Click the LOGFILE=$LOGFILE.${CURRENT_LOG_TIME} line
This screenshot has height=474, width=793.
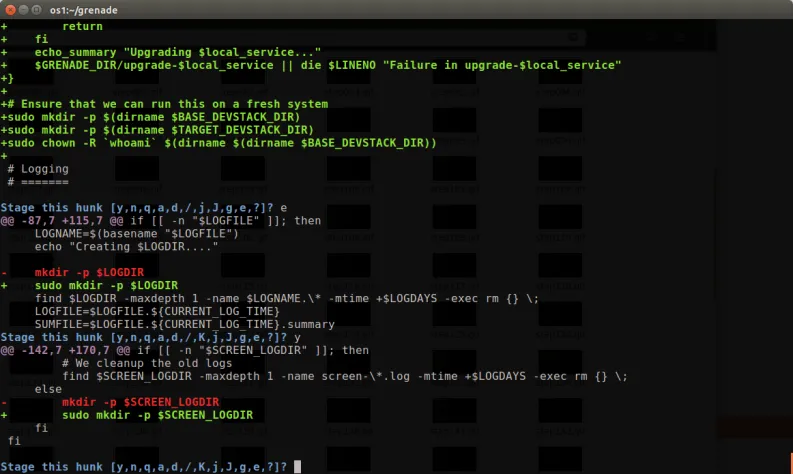click(157, 312)
